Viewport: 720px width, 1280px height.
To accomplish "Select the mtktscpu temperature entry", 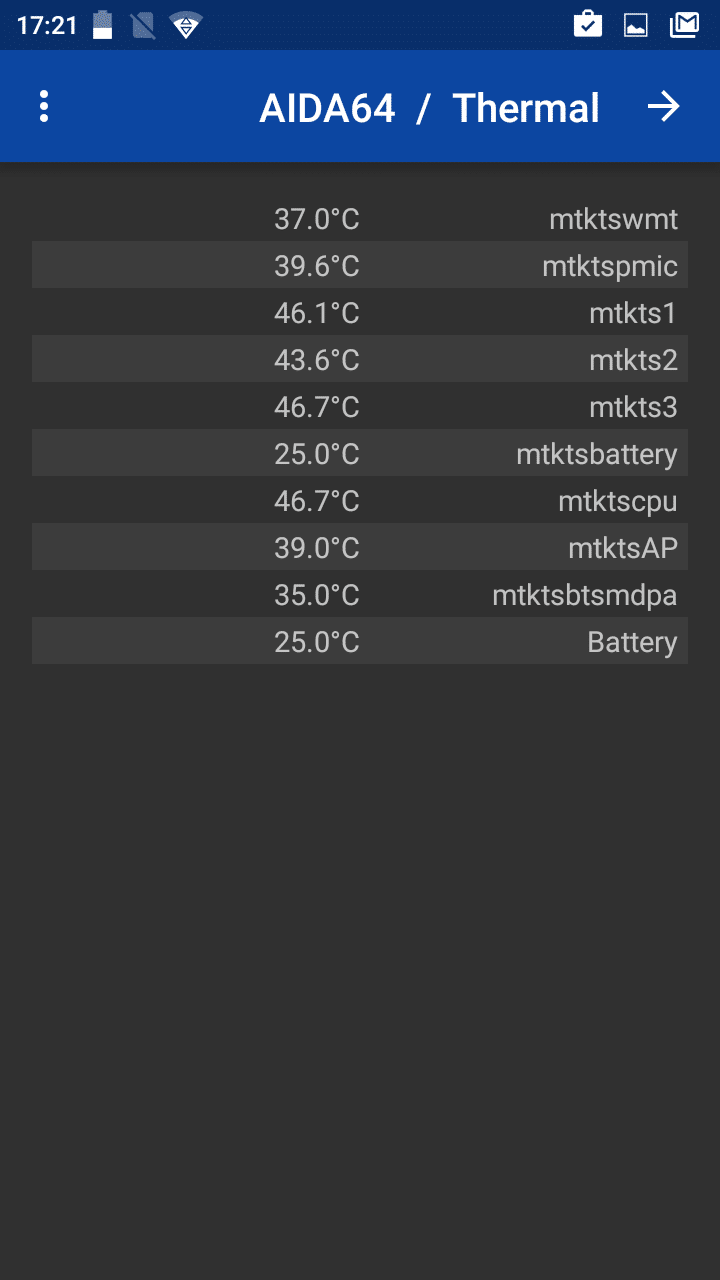I will [360, 501].
